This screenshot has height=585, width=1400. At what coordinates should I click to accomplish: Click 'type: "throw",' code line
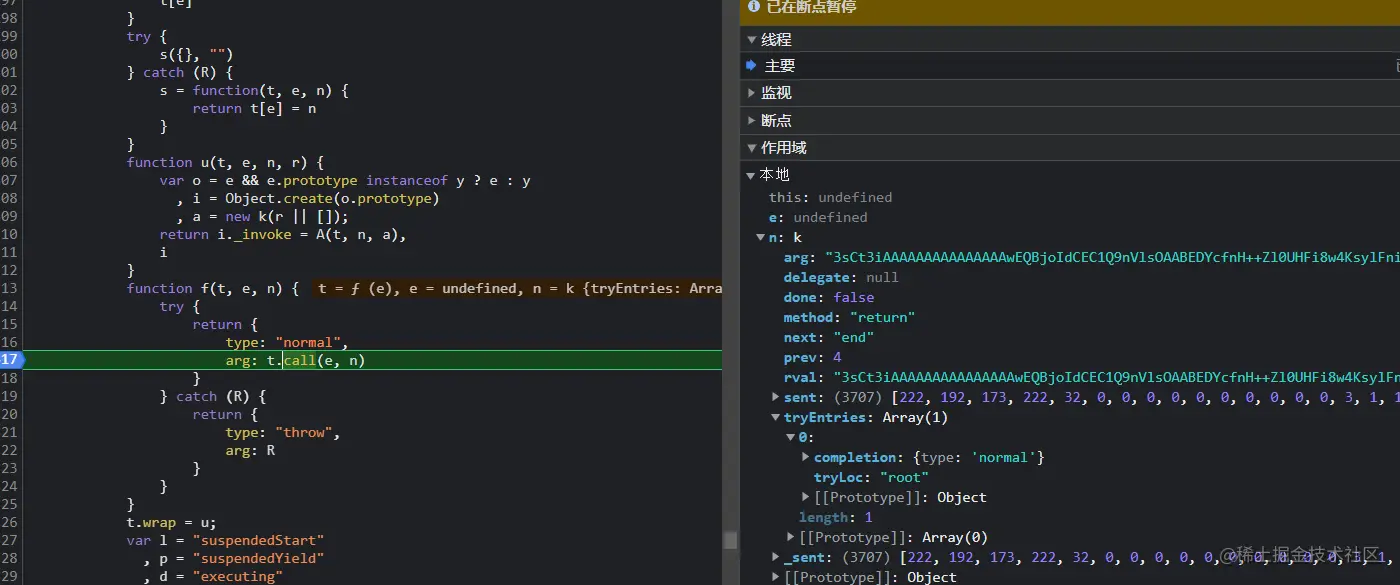click(283, 432)
